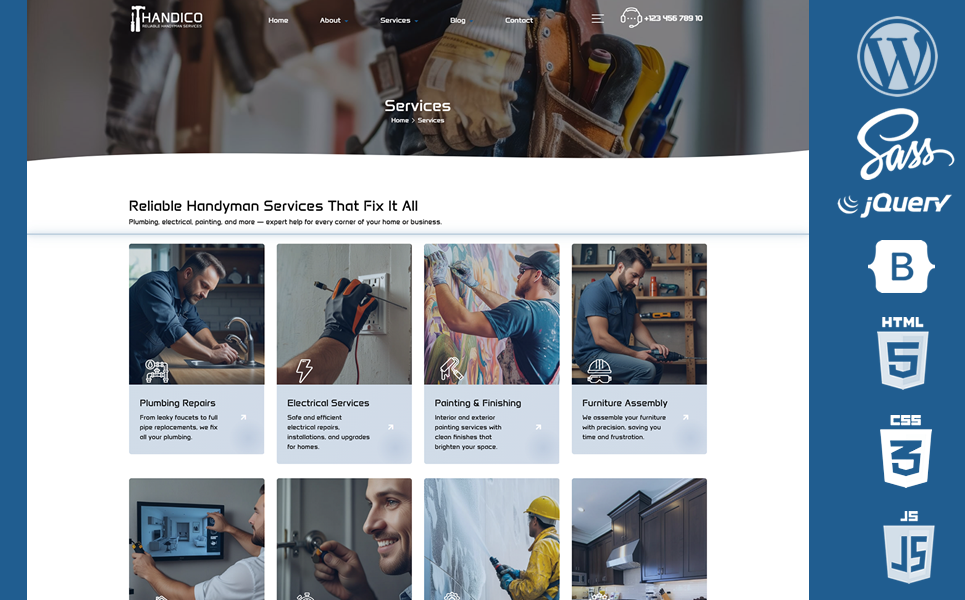Click the arrow on Electrical Services card
Screen dimensions: 965x600
(391, 427)
